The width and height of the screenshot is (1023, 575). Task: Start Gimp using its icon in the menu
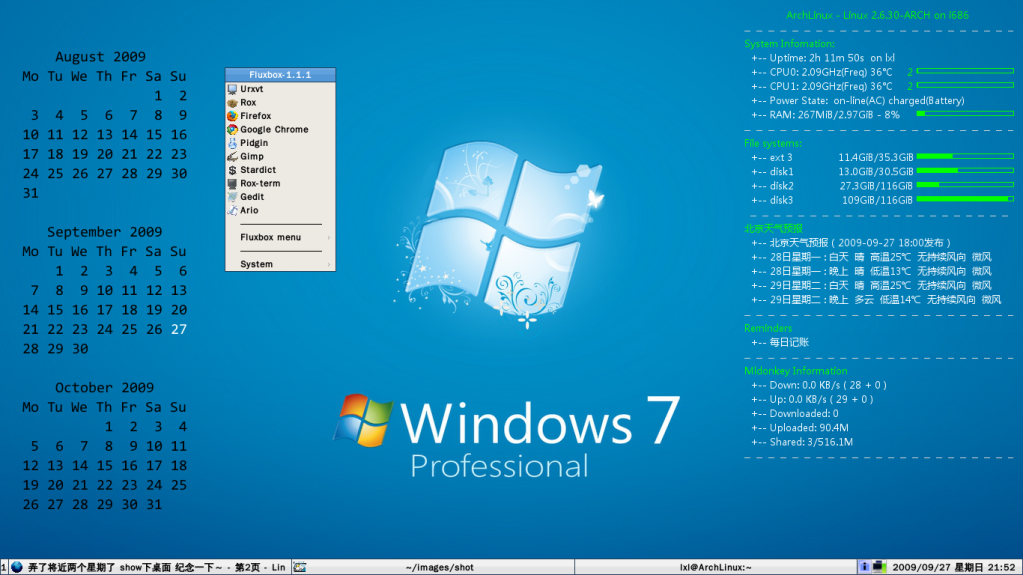232,157
